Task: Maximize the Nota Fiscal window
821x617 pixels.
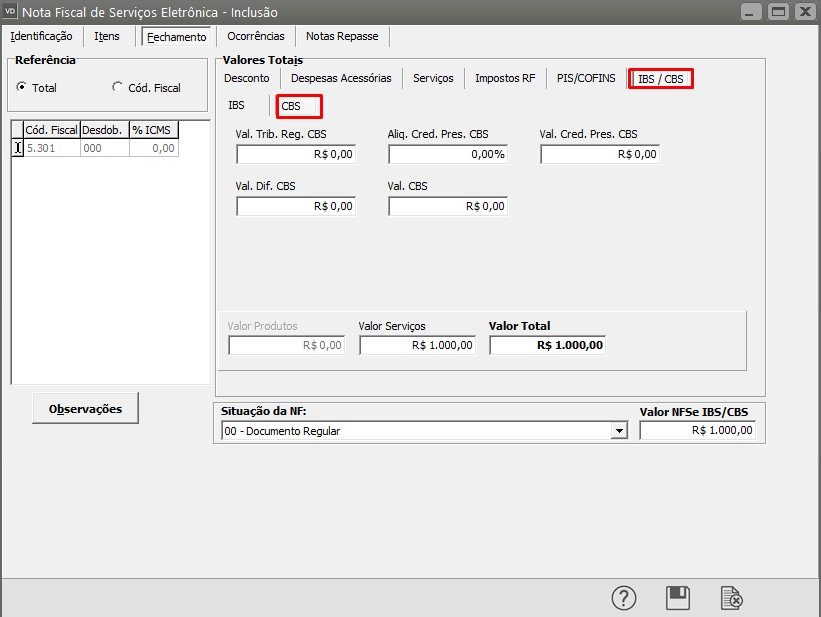Action: point(777,12)
